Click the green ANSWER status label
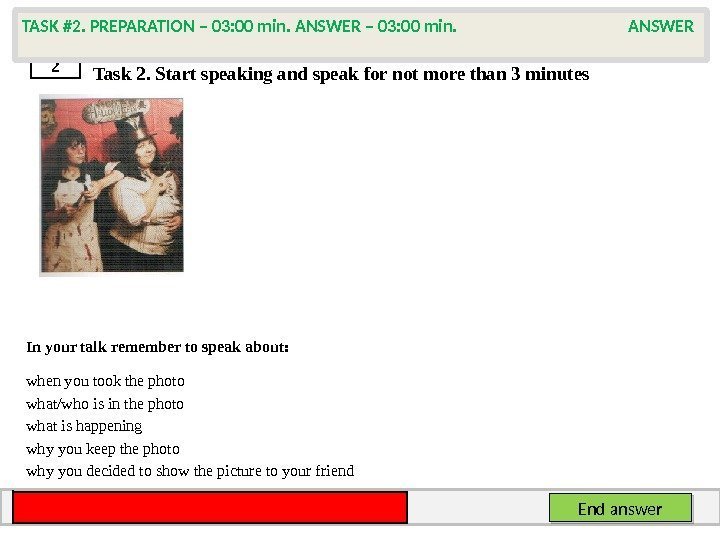Image resolution: width=720 pixels, height=540 pixels. tap(660, 27)
